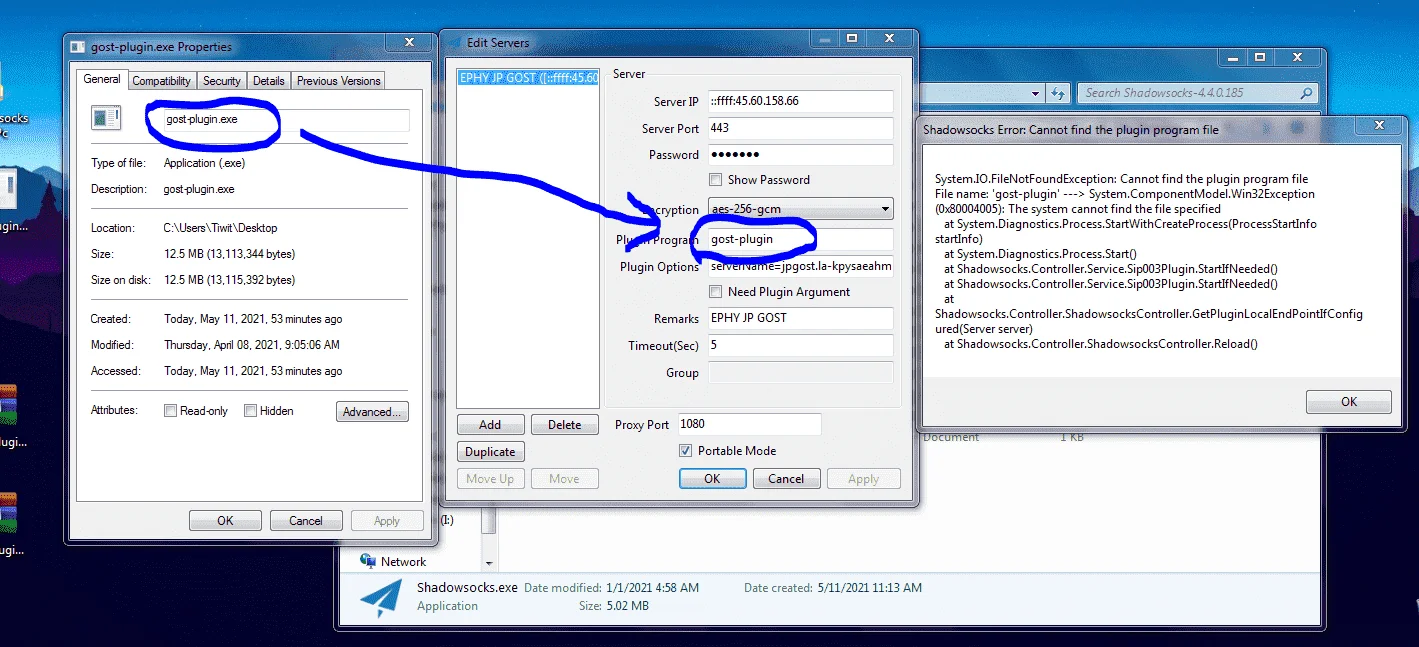The image size is (1419, 647).
Task: Click the gost-plugin.exe file icon in Properties
Action: [106, 118]
